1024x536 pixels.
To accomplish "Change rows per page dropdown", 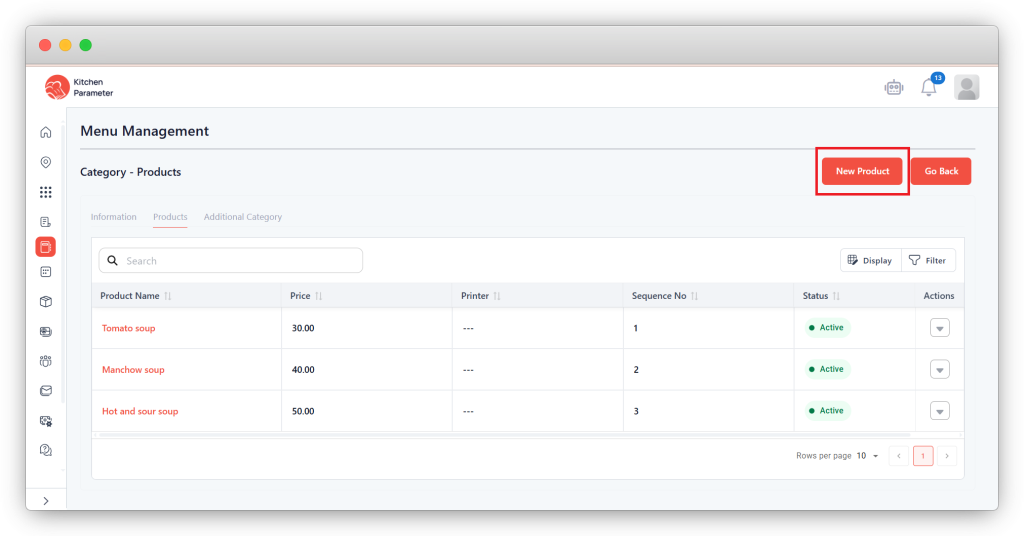I will (x=867, y=456).
